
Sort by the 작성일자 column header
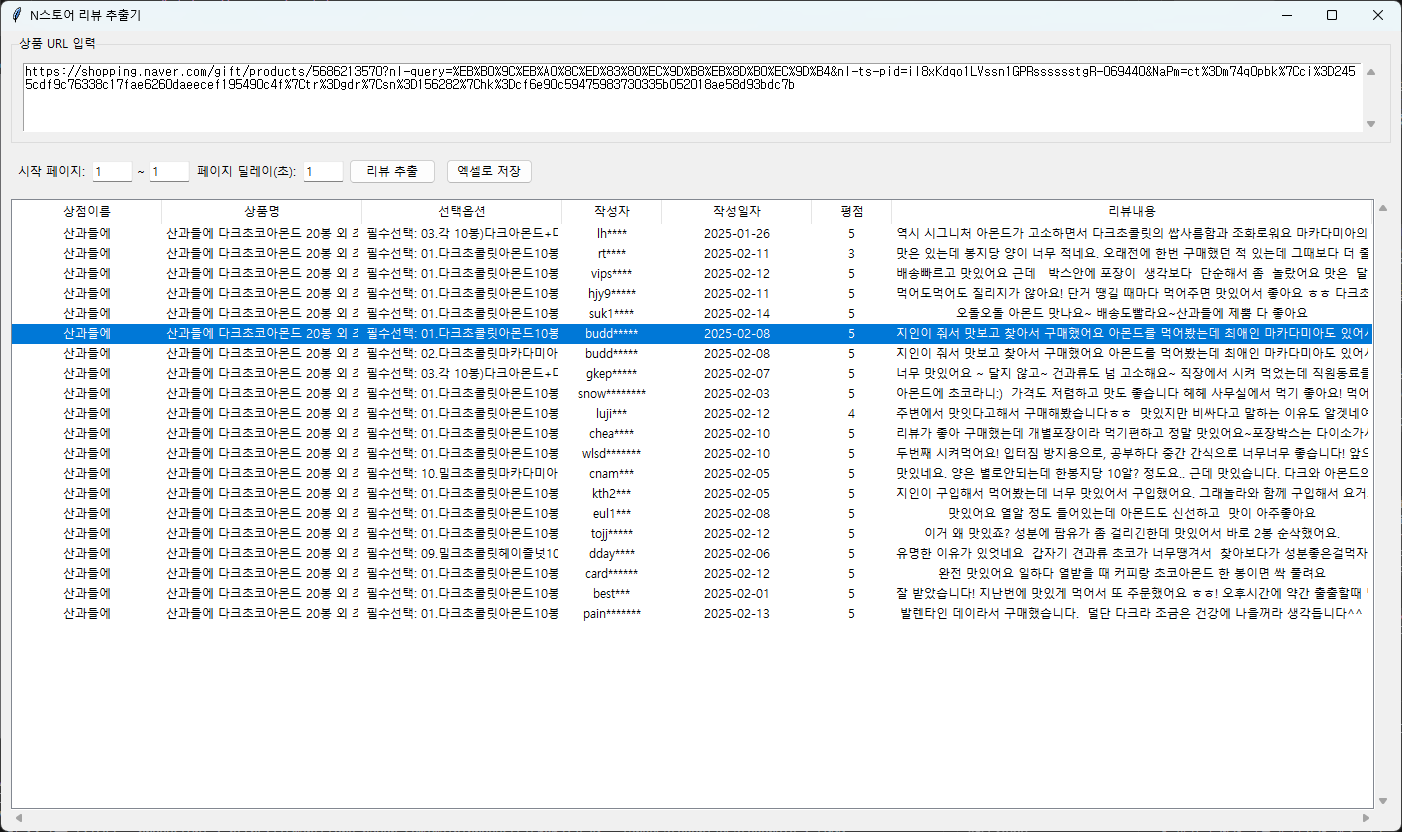(x=736, y=212)
